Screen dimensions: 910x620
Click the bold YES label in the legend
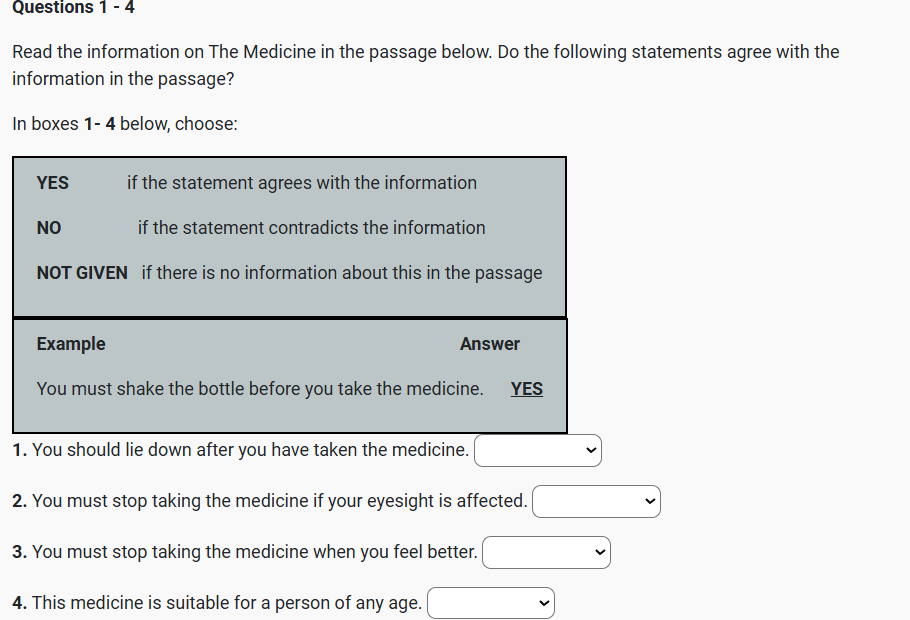coord(53,183)
